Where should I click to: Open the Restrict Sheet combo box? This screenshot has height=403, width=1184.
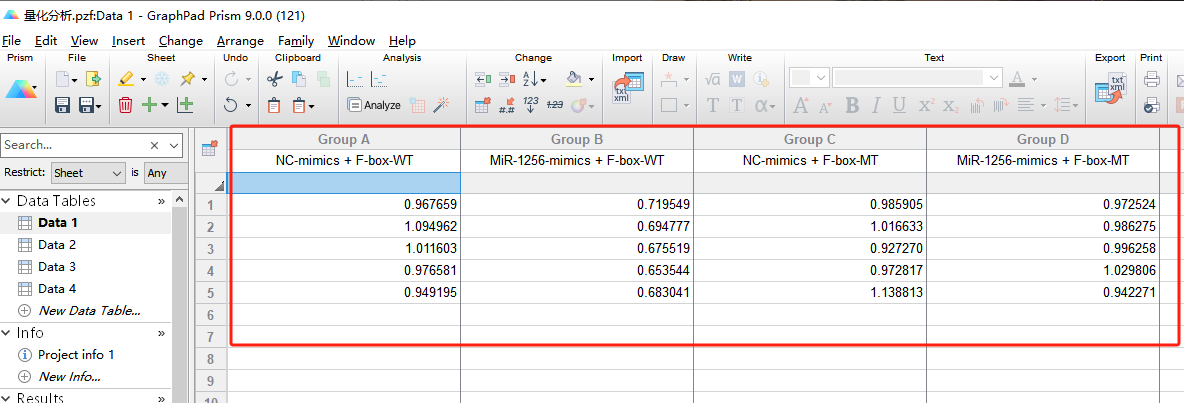88,173
